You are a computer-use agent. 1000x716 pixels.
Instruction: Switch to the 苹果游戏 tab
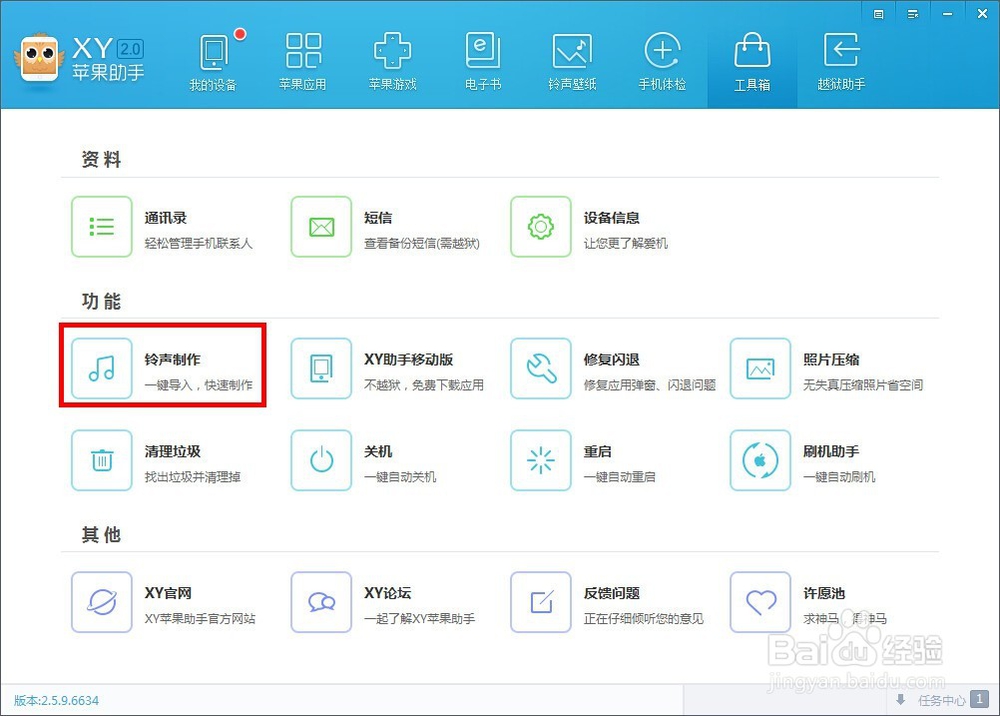point(392,62)
